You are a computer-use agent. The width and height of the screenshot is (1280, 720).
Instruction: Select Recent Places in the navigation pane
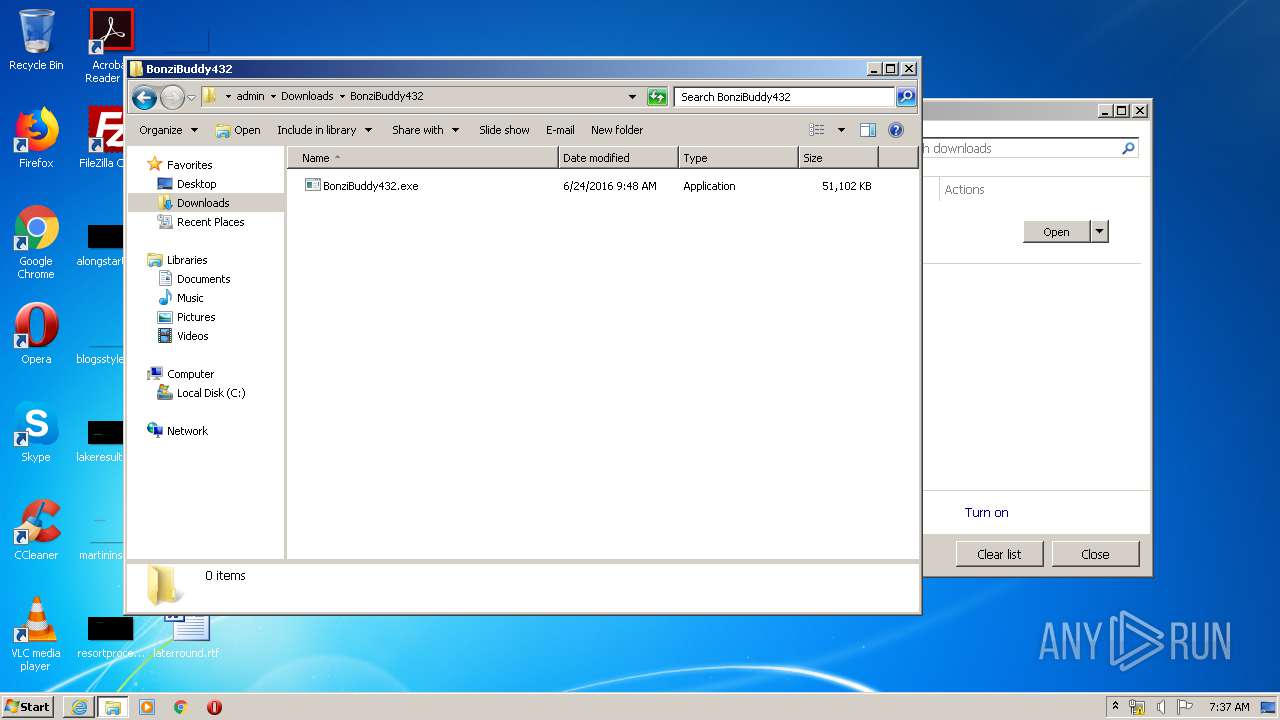coord(201,222)
